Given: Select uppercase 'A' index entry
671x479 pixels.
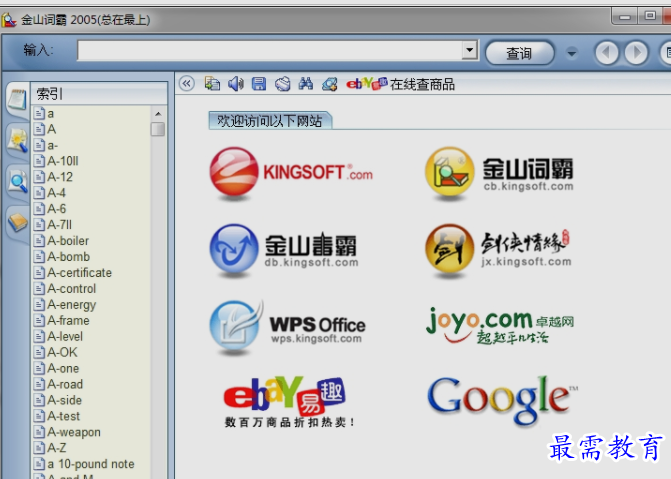Looking at the screenshot, I should 51,129.
